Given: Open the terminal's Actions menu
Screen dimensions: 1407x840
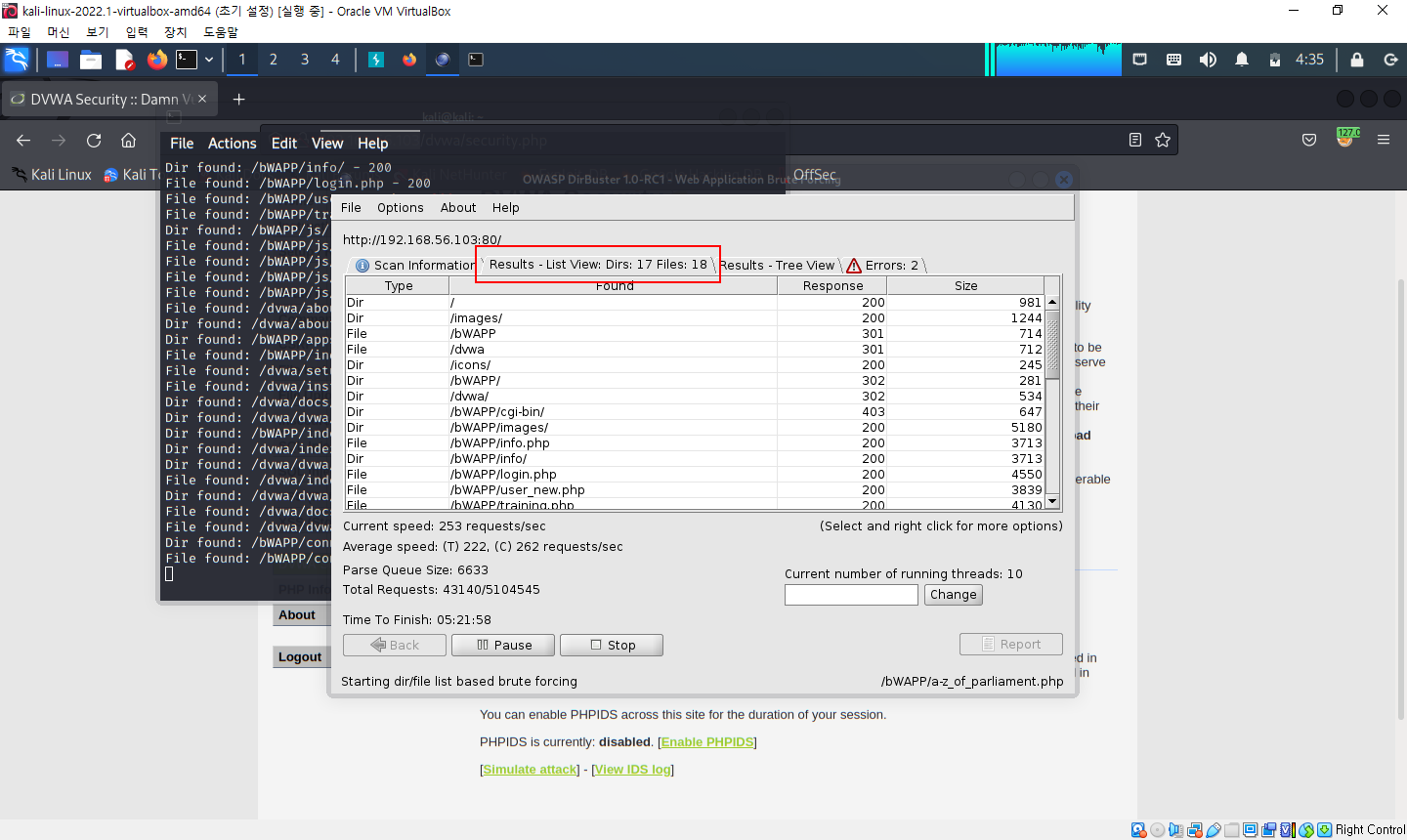Looking at the screenshot, I should click(x=233, y=144).
